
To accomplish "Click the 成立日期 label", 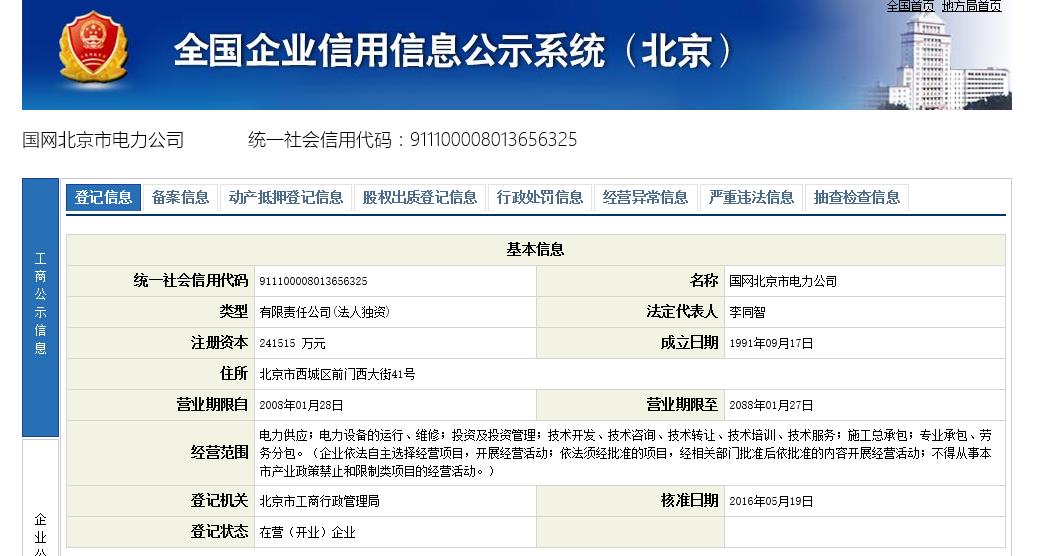I will 690,343.
